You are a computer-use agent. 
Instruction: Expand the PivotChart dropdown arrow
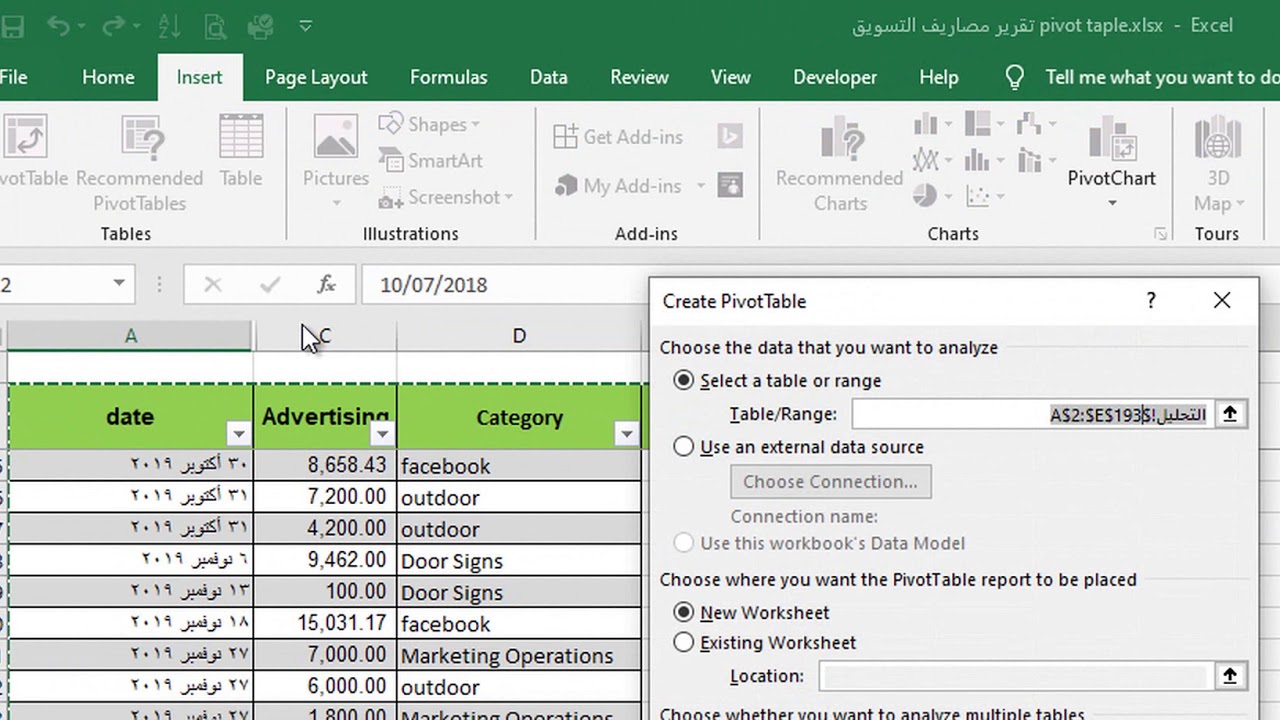[x=1111, y=204]
